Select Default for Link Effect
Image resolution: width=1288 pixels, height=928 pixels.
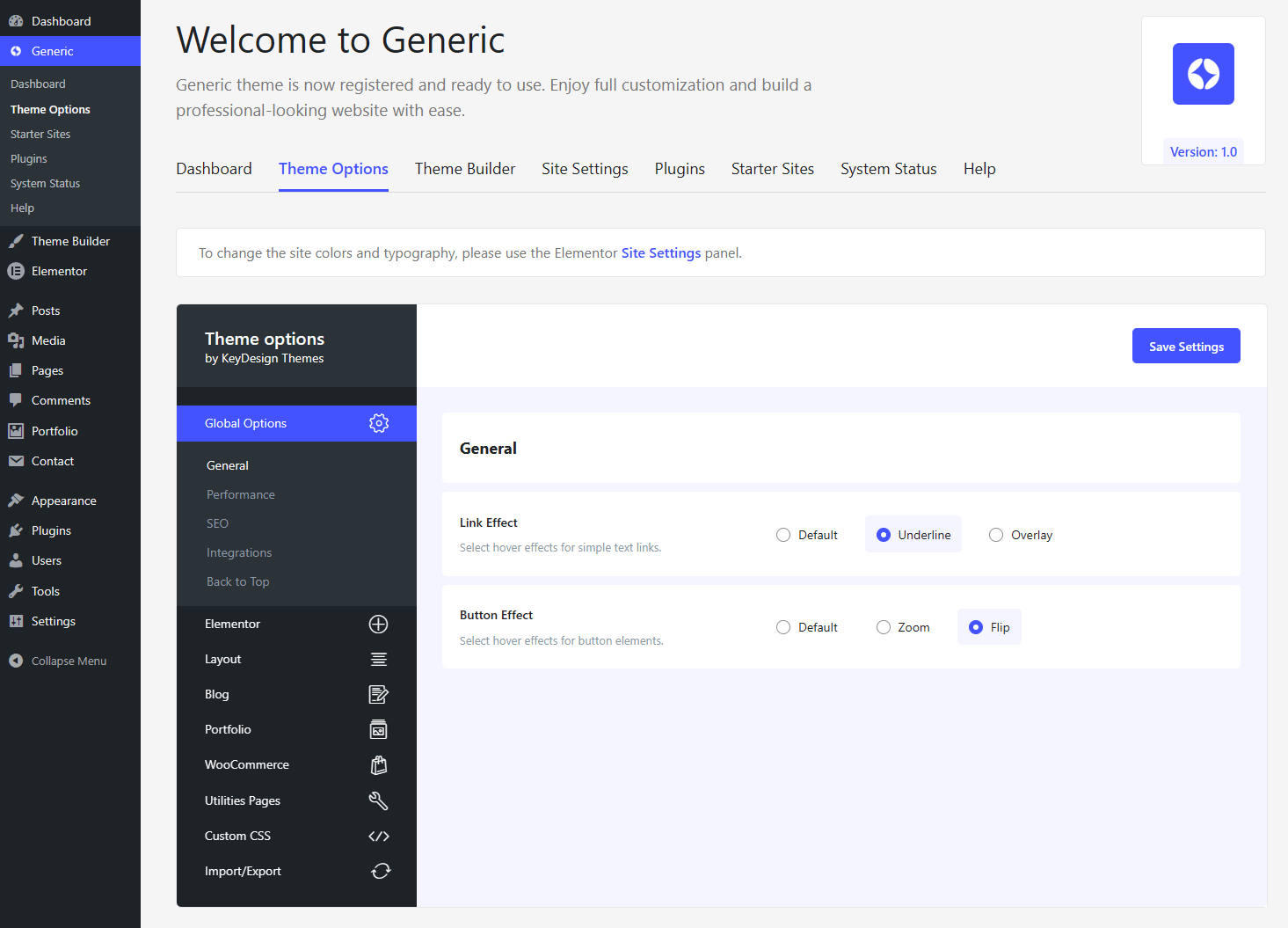click(783, 535)
